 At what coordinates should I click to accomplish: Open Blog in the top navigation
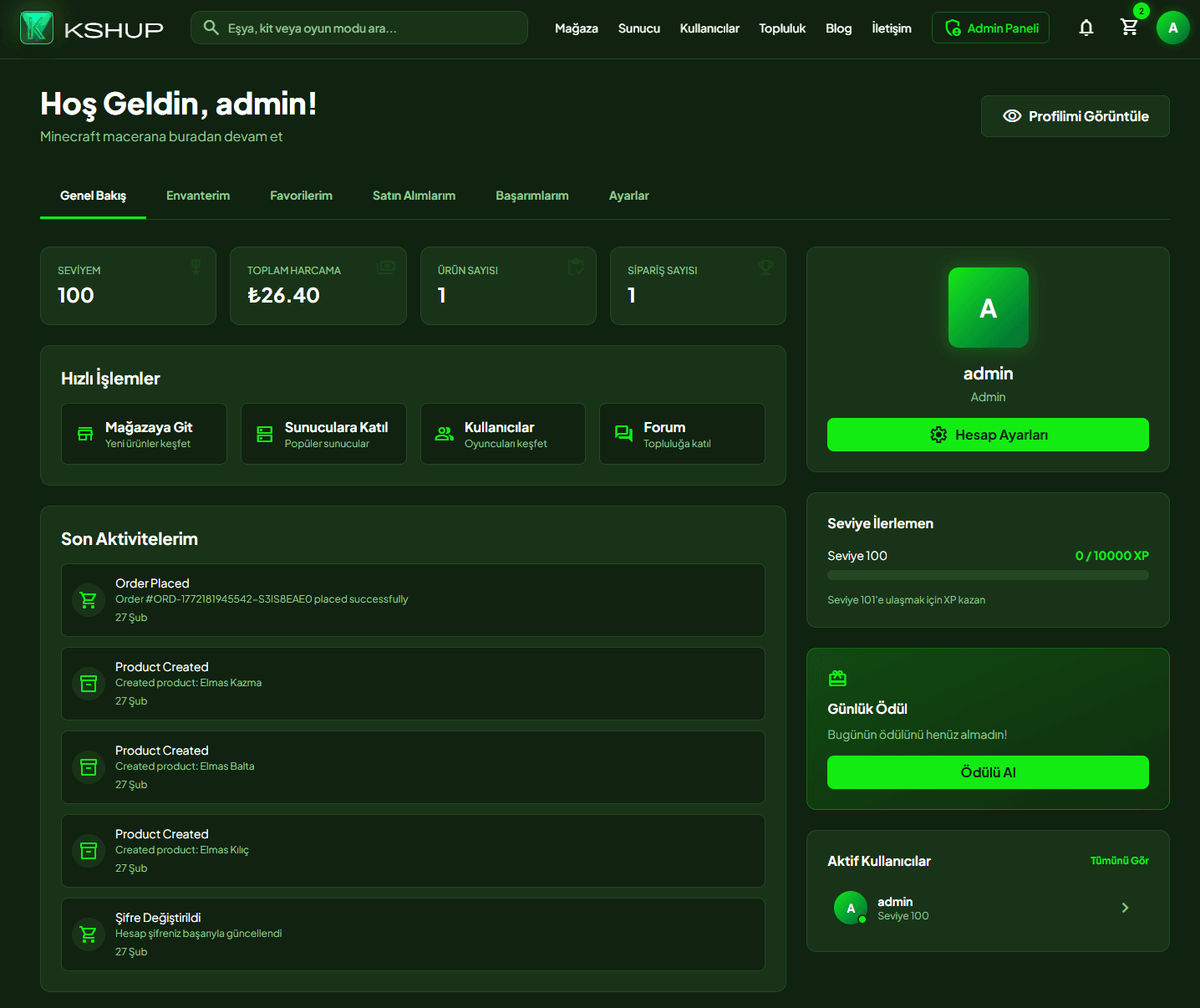point(839,28)
